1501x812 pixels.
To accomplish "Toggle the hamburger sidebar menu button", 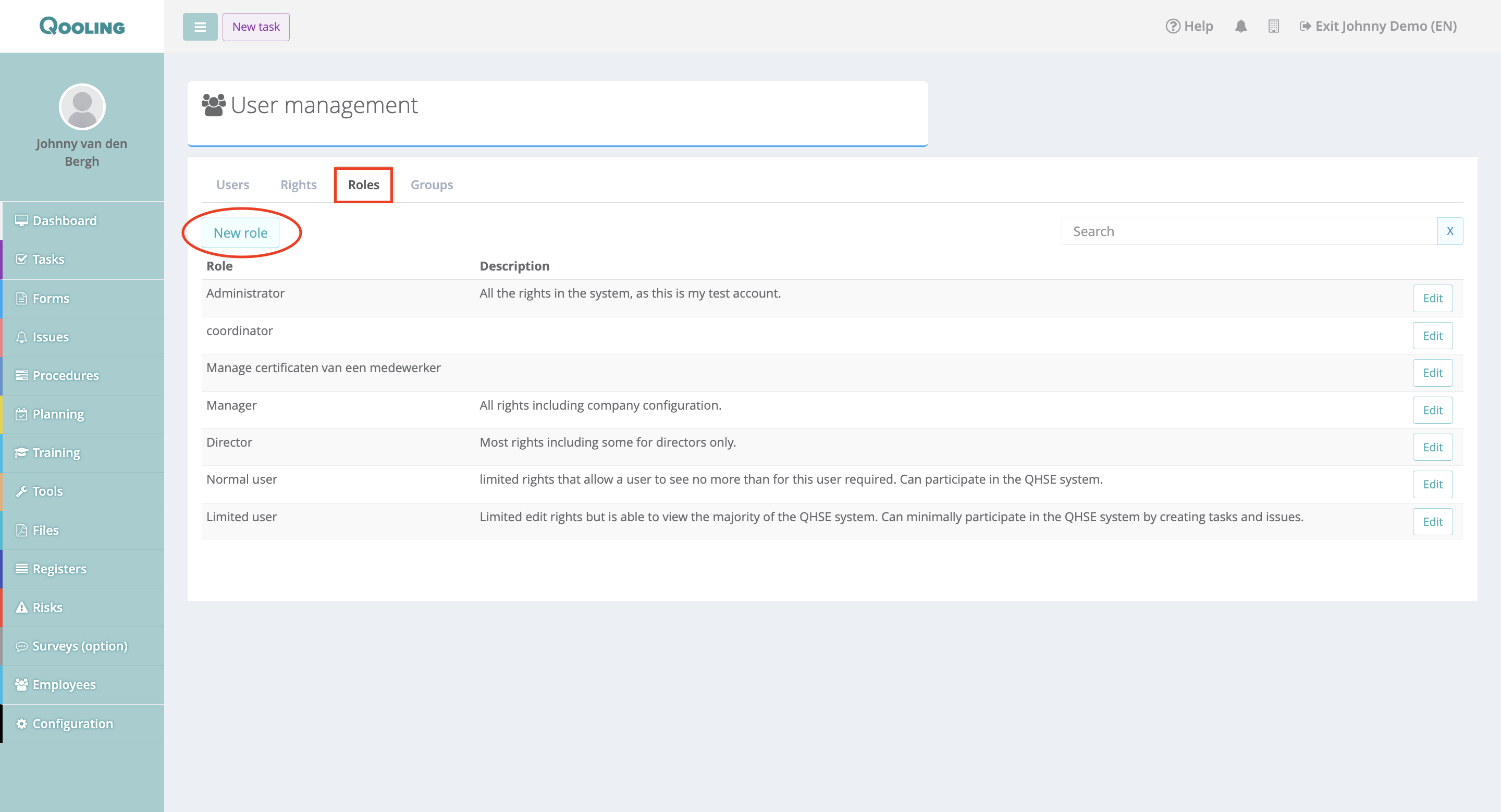I will [x=200, y=27].
